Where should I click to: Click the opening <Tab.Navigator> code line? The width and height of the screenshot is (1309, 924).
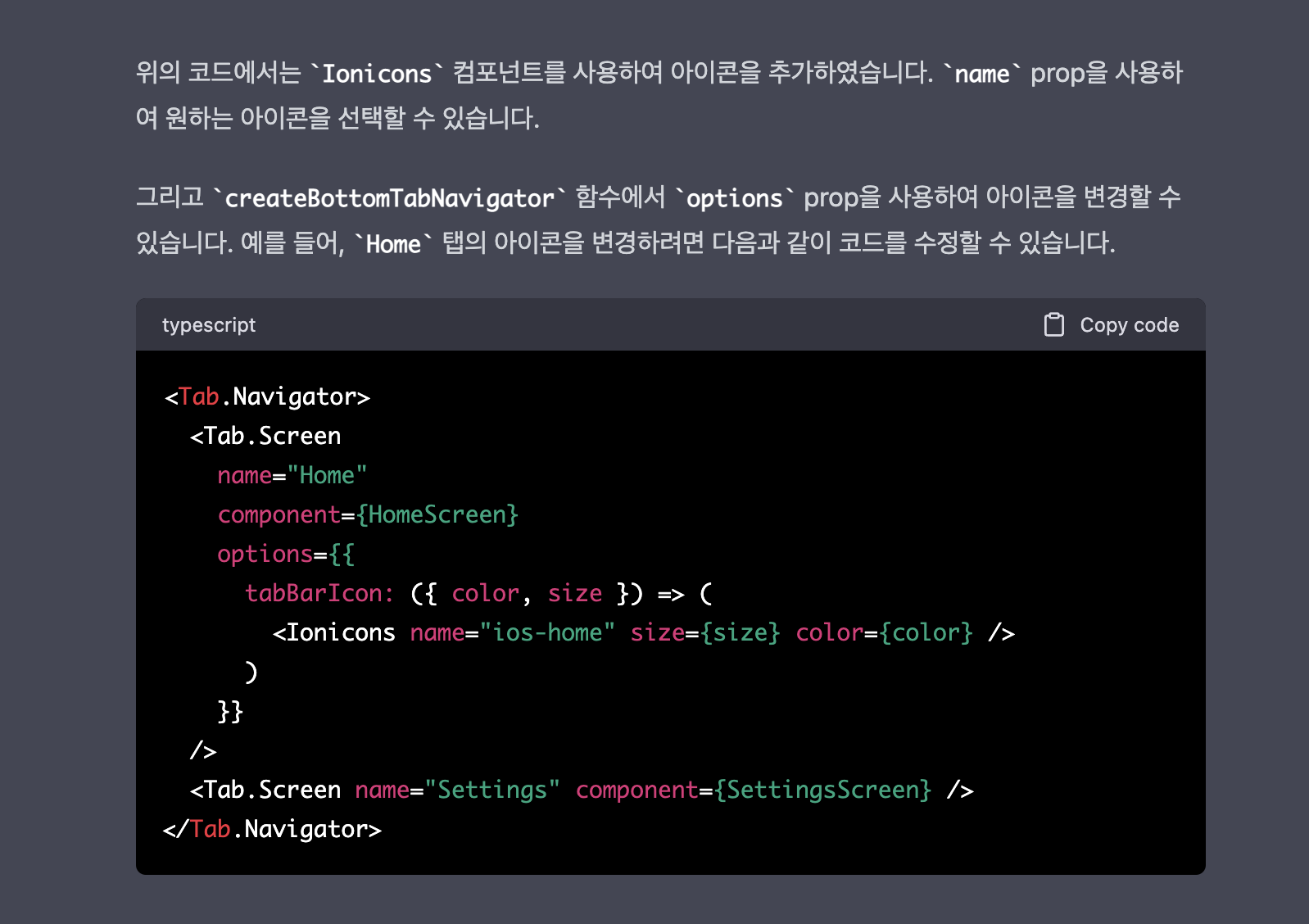[x=267, y=397]
